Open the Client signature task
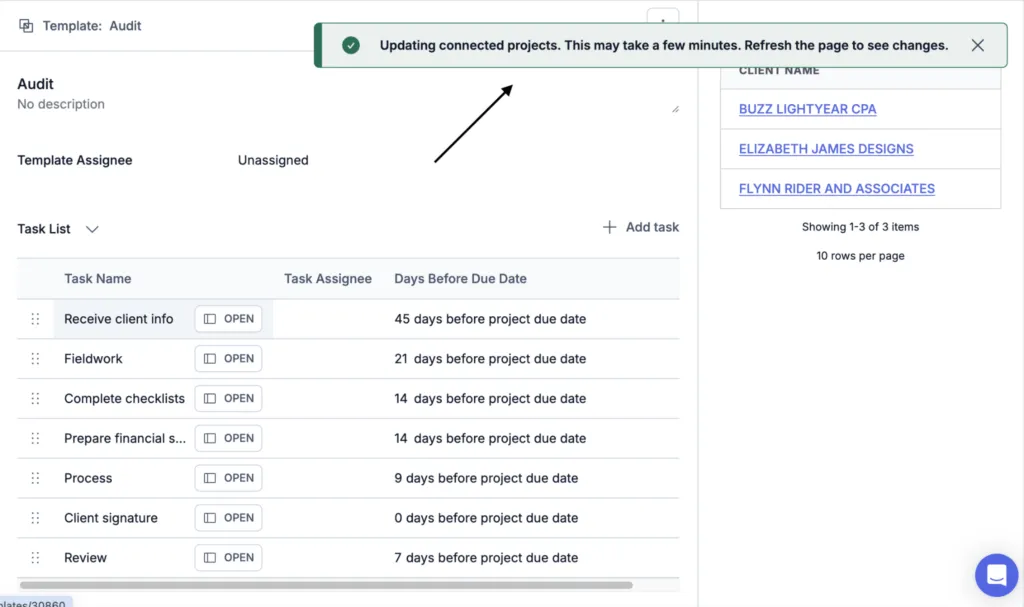This screenshot has height=607, width=1024. pyautogui.click(x=229, y=518)
